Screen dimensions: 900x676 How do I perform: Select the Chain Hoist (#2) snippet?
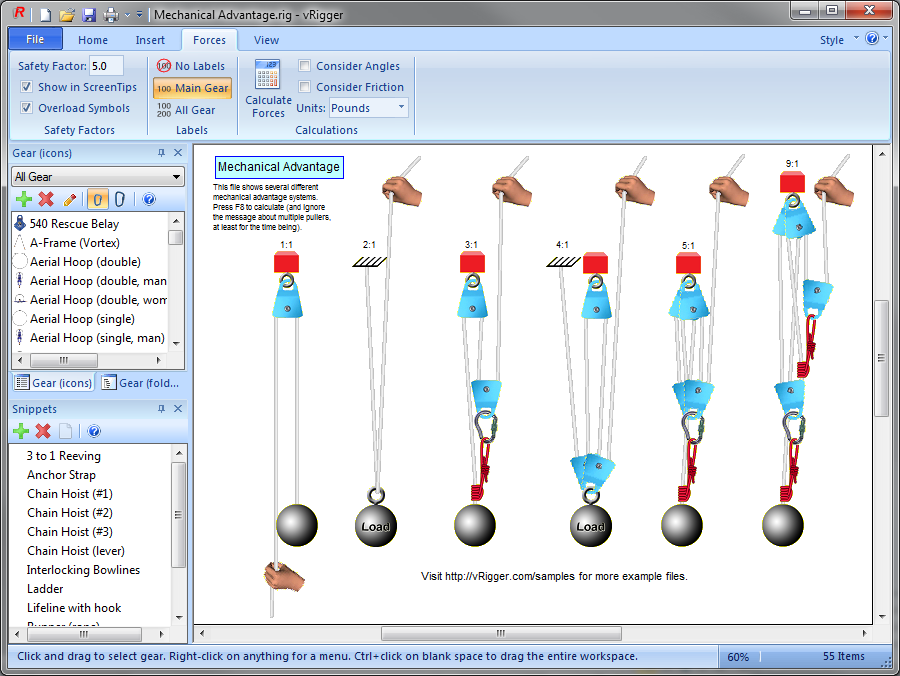point(70,512)
